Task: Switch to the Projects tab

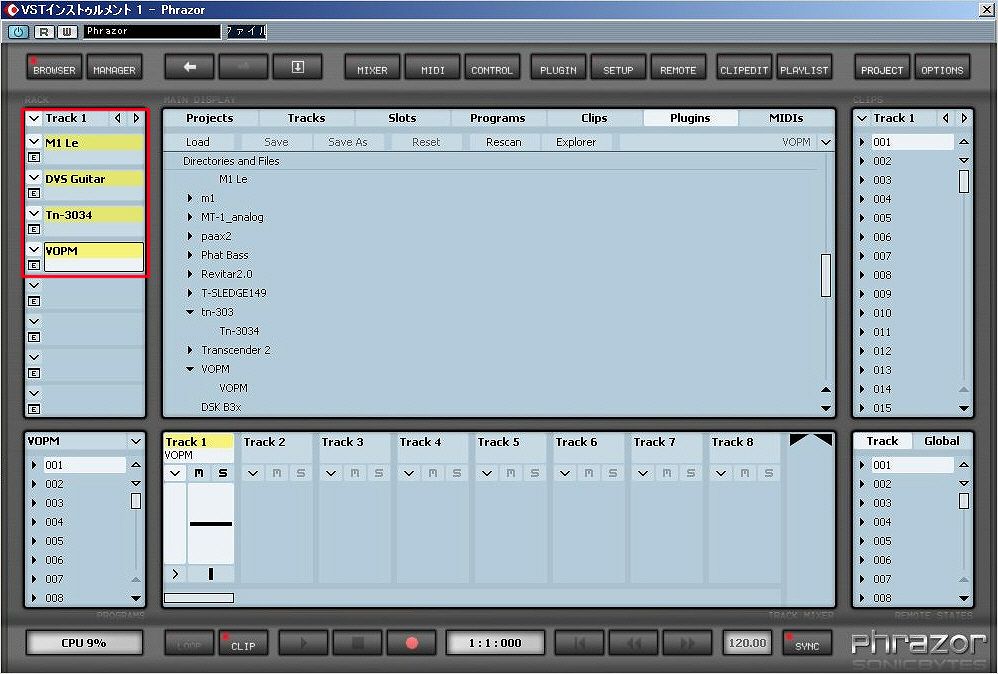Action: [x=209, y=118]
